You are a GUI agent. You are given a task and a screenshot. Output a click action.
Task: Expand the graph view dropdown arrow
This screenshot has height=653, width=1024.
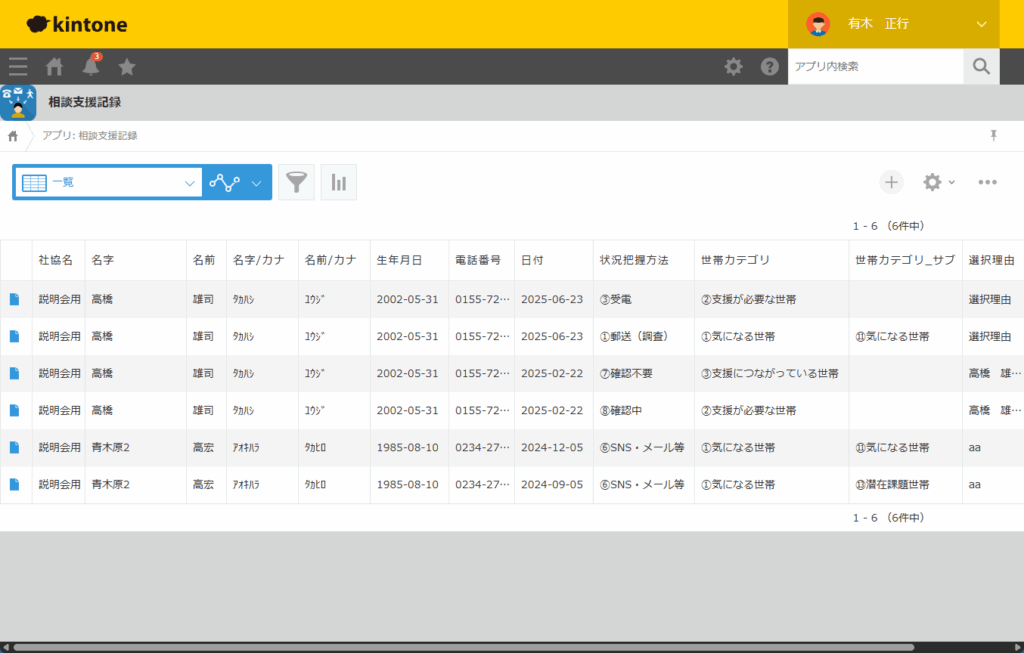(256, 183)
